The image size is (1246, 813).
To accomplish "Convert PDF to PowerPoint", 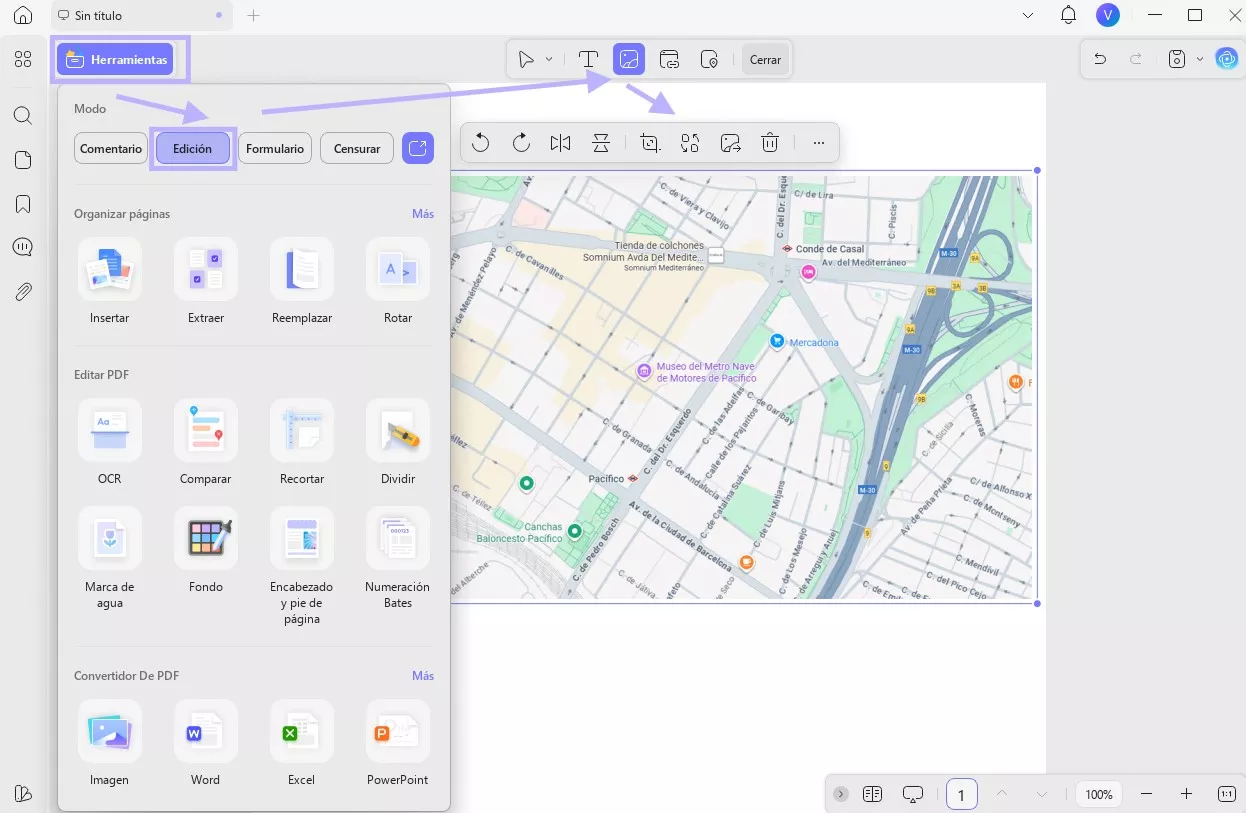I will tap(398, 744).
